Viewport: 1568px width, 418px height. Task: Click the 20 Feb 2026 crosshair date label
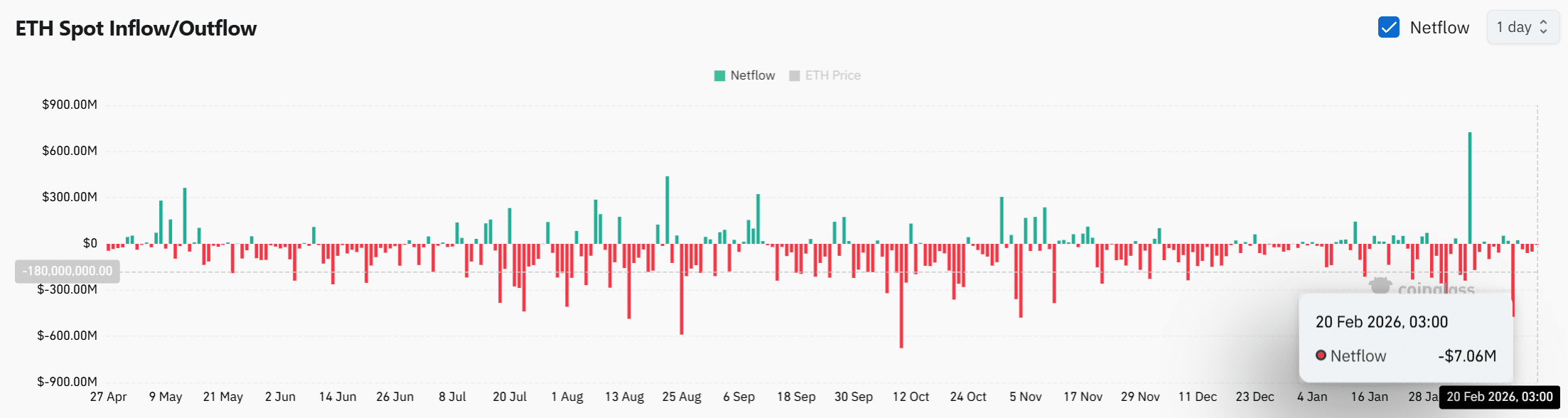1500,397
